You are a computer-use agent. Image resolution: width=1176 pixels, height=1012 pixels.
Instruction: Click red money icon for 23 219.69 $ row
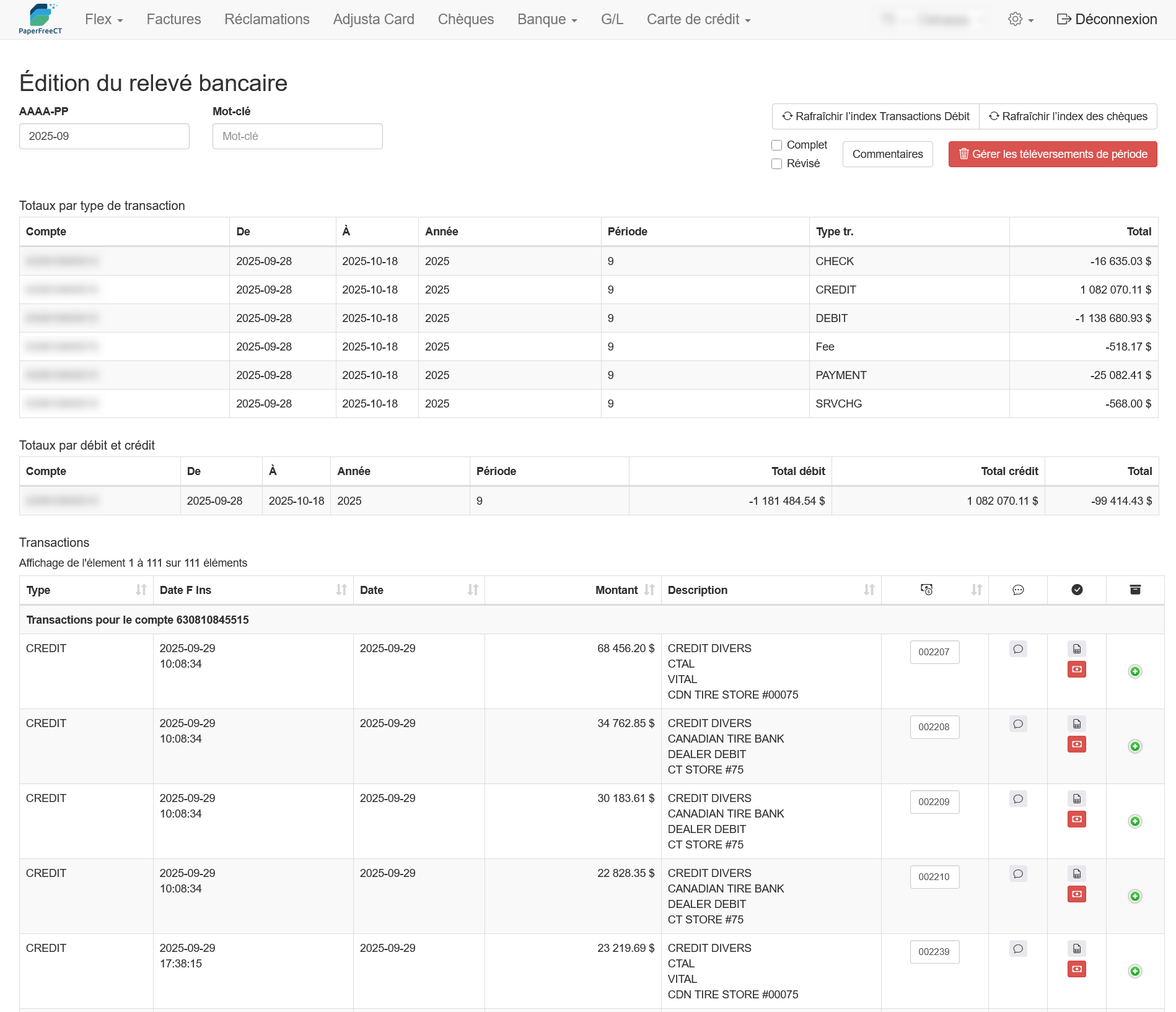click(1076, 969)
